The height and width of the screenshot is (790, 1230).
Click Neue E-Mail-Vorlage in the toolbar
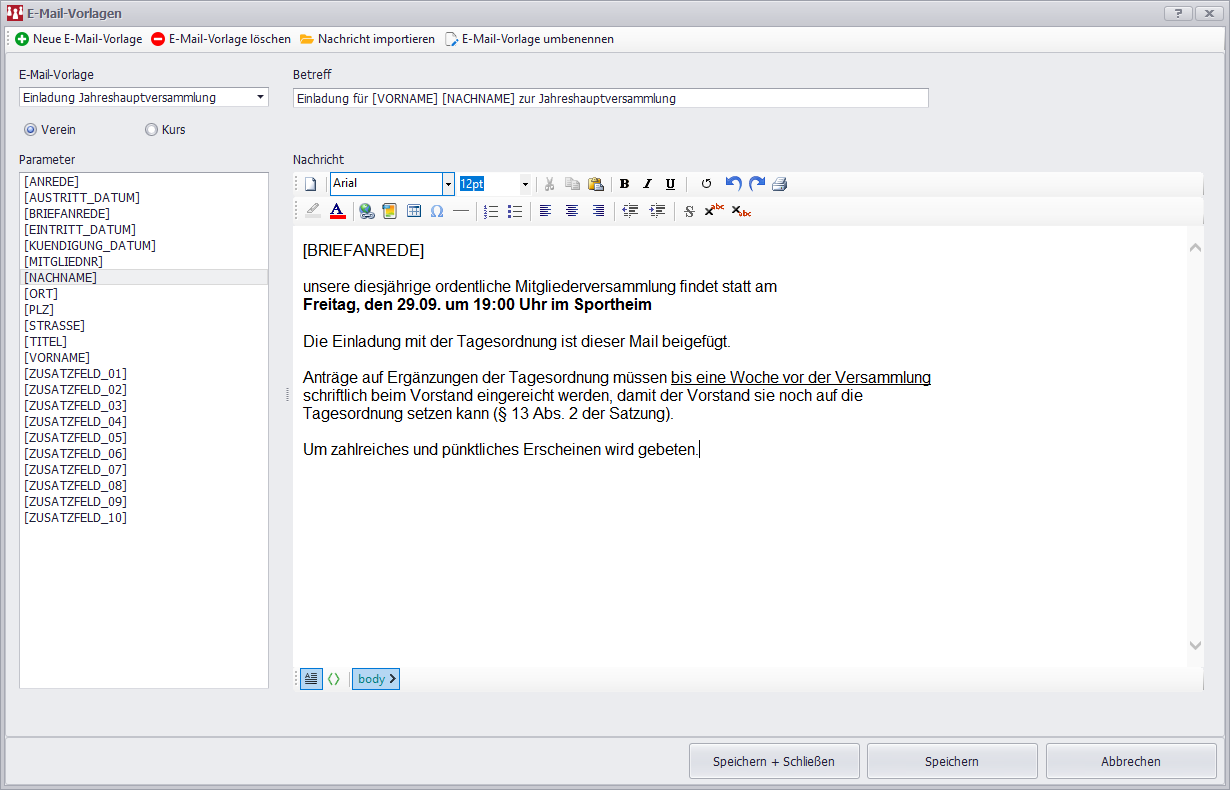tap(79, 39)
